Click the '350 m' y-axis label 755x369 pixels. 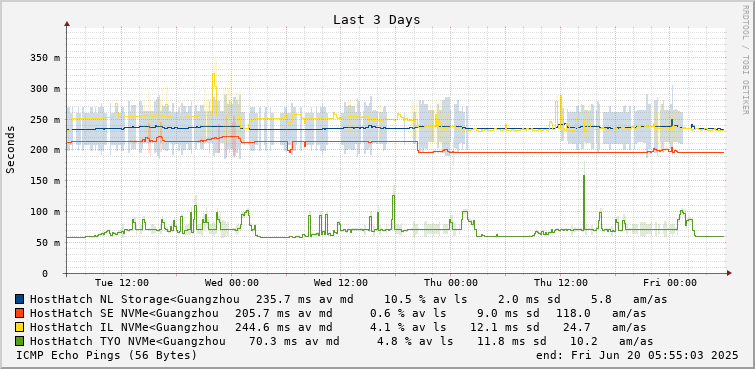click(x=44, y=58)
